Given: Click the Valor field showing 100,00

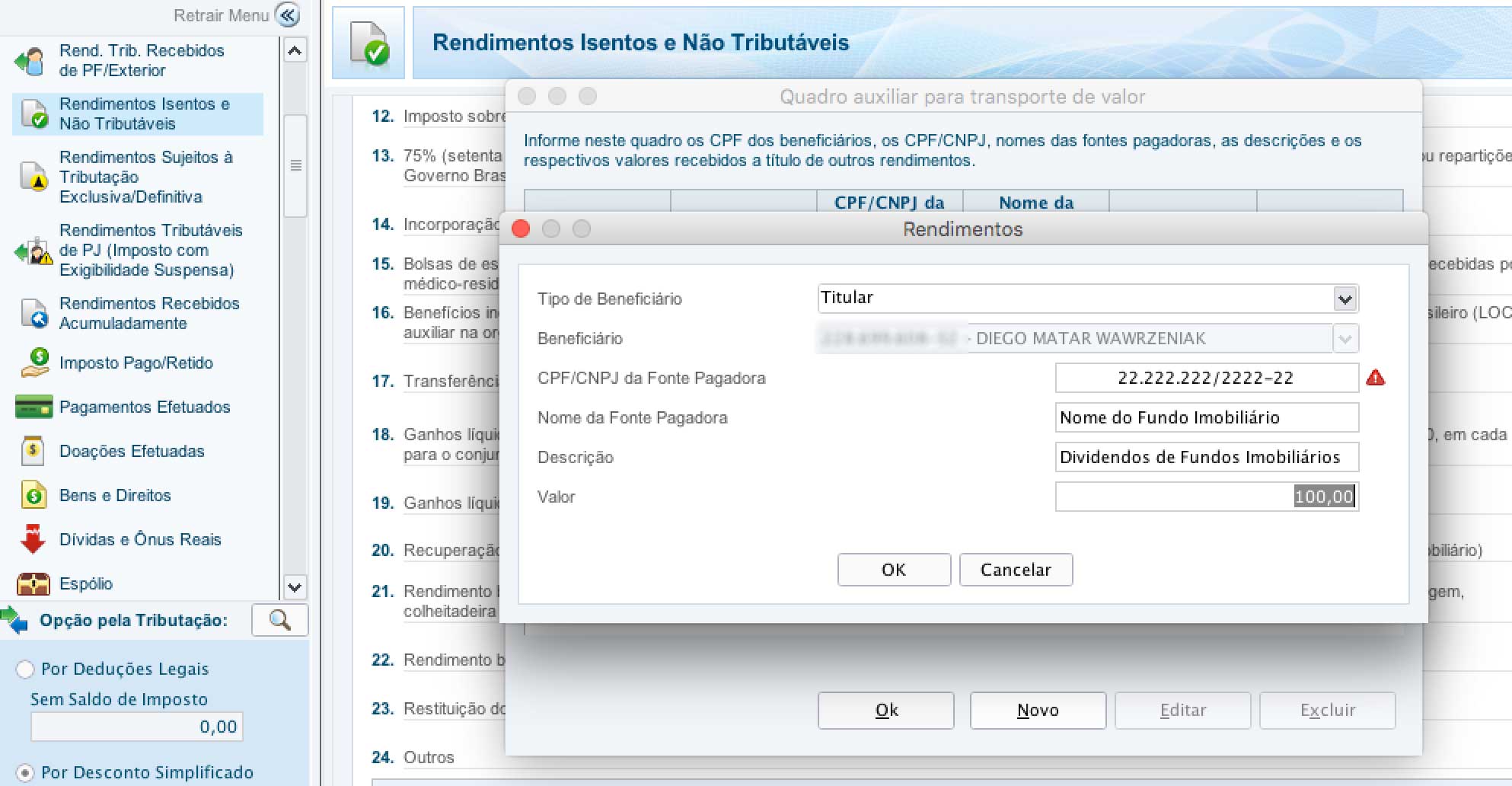Looking at the screenshot, I should pyautogui.click(x=1206, y=497).
